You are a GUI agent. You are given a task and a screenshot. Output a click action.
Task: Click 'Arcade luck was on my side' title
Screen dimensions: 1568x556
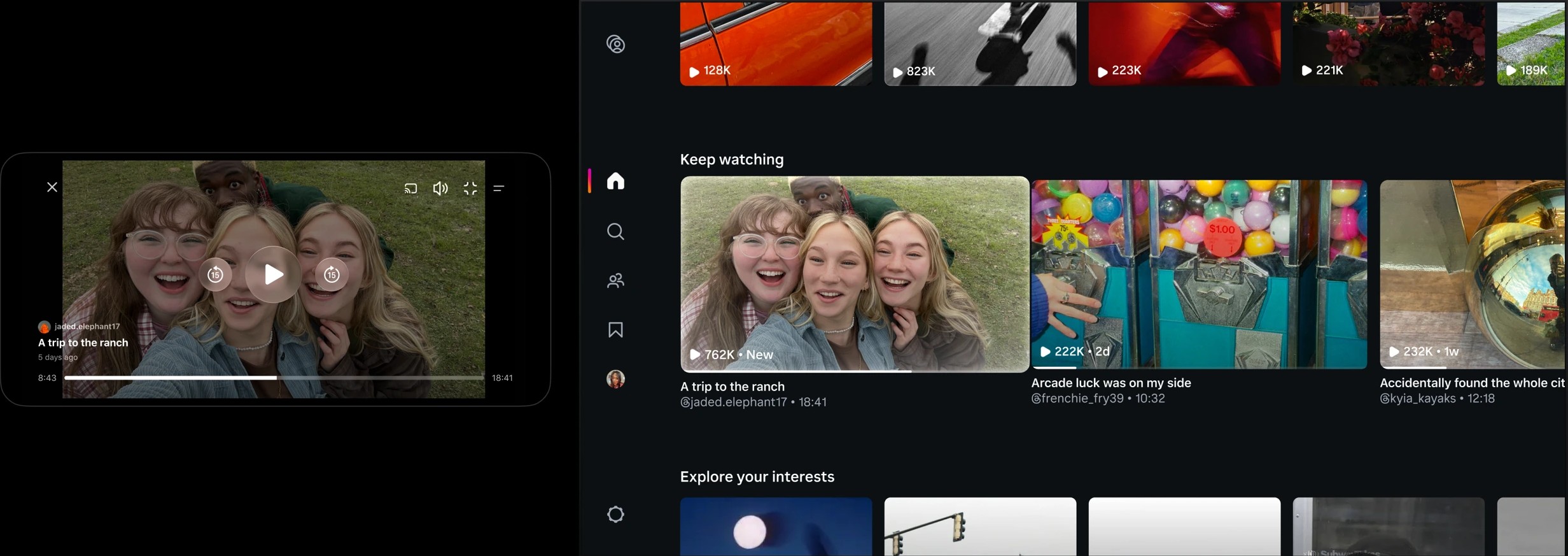pyautogui.click(x=1111, y=383)
